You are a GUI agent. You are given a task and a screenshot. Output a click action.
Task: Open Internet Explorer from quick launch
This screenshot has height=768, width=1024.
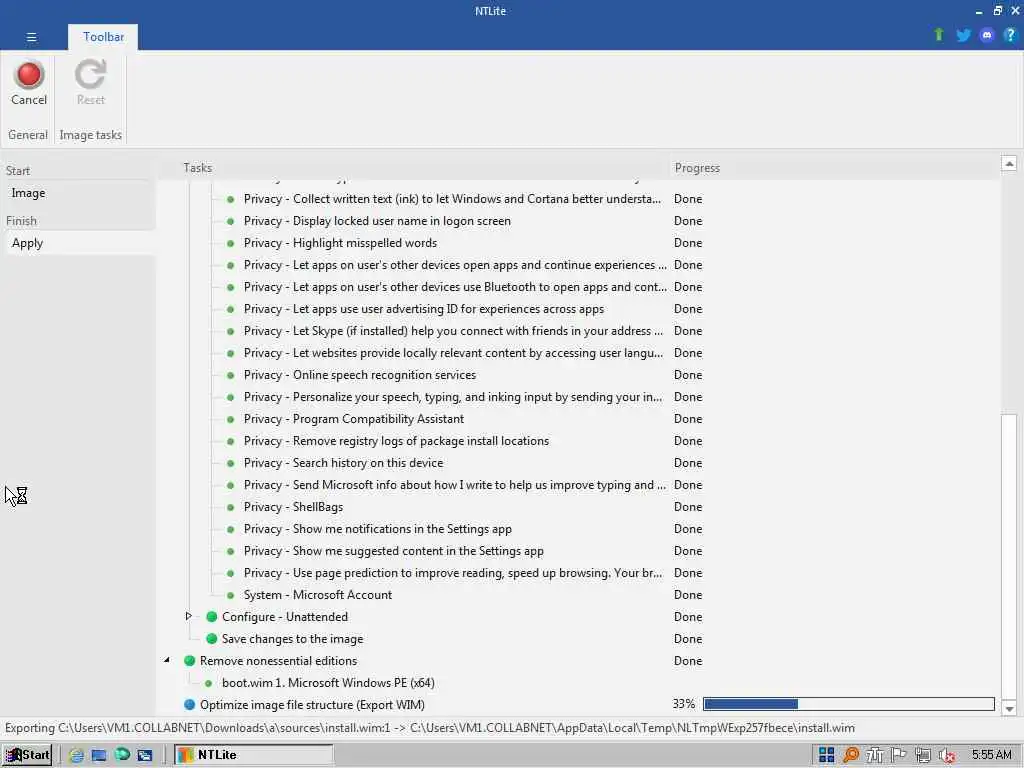click(76, 755)
